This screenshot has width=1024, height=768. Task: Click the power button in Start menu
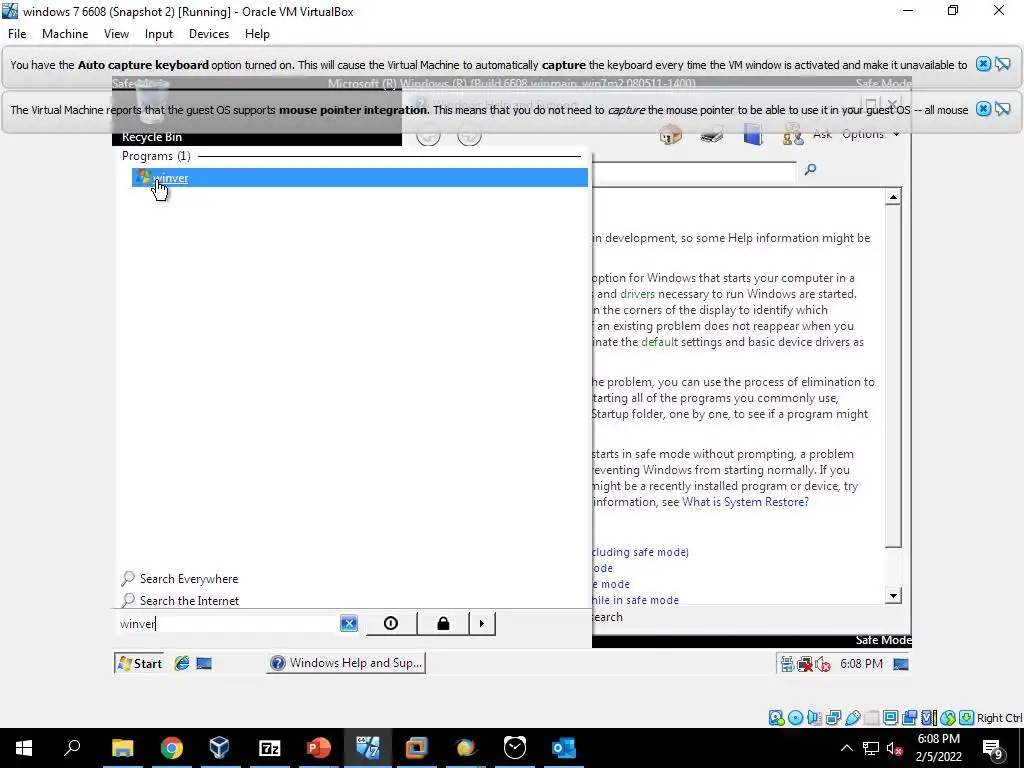click(391, 624)
